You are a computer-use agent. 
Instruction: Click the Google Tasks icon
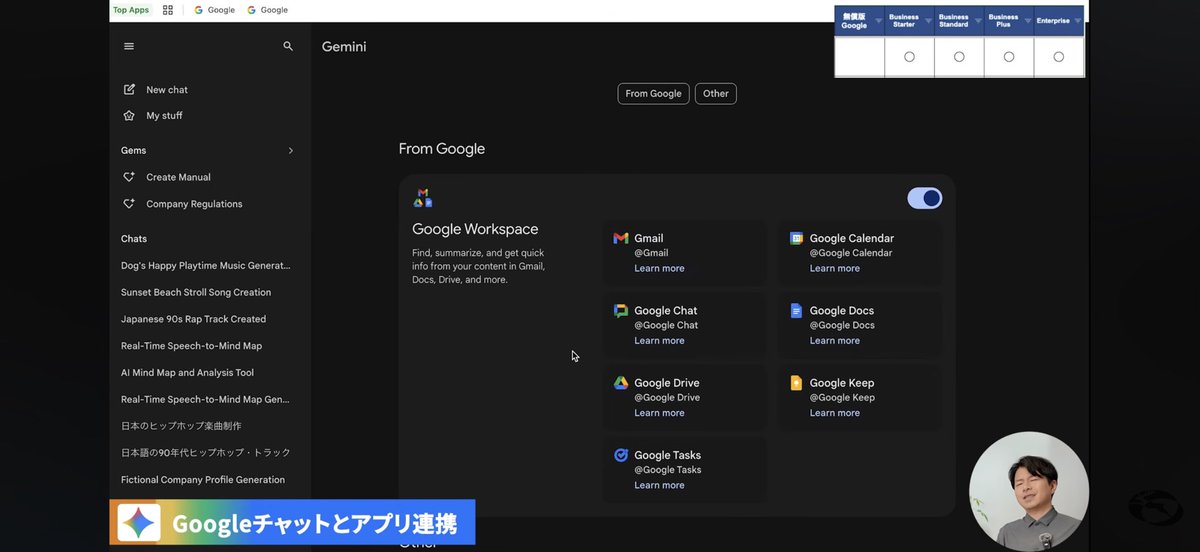point(621,455)
